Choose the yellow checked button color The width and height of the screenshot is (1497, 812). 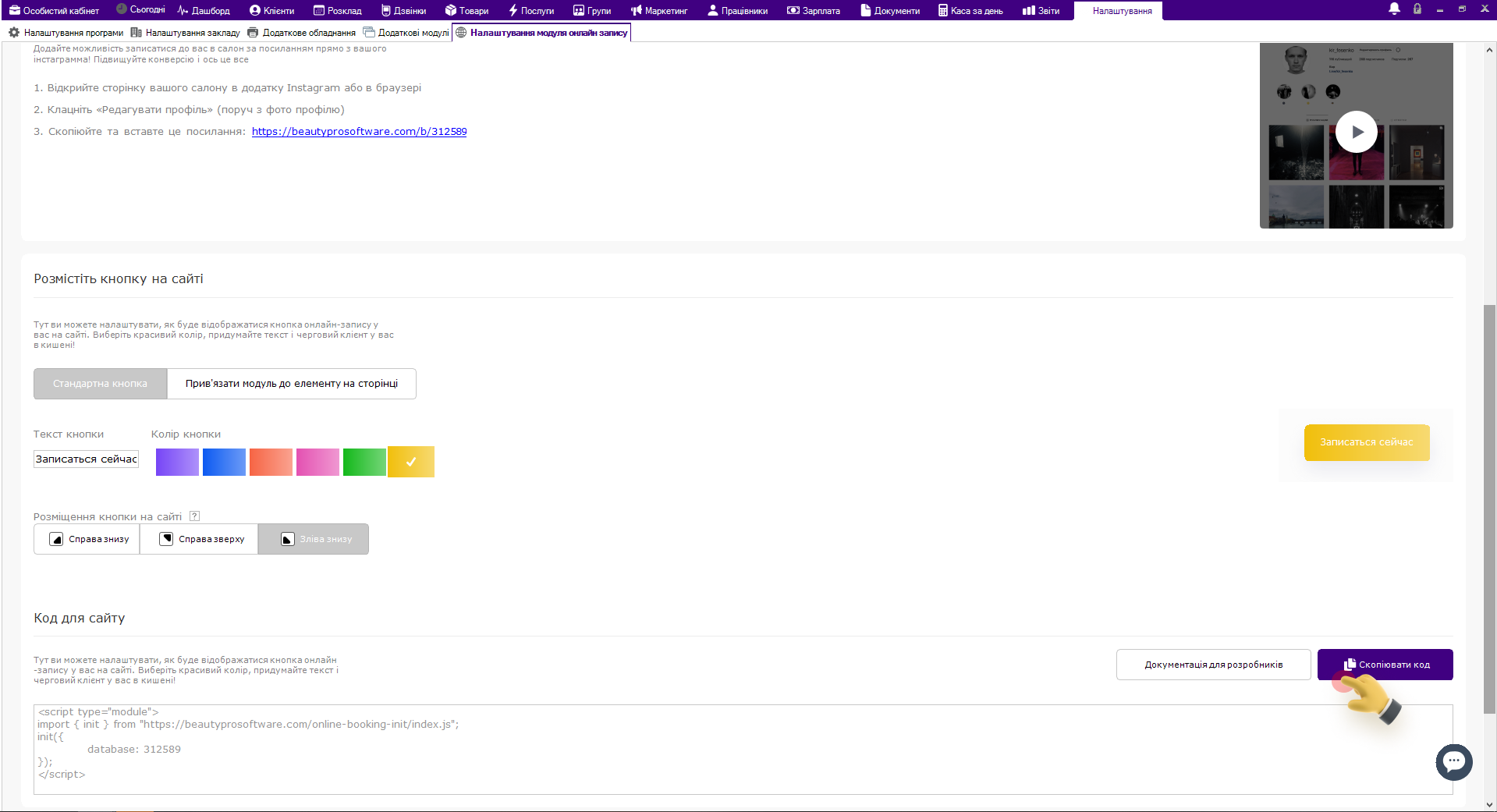411,462
